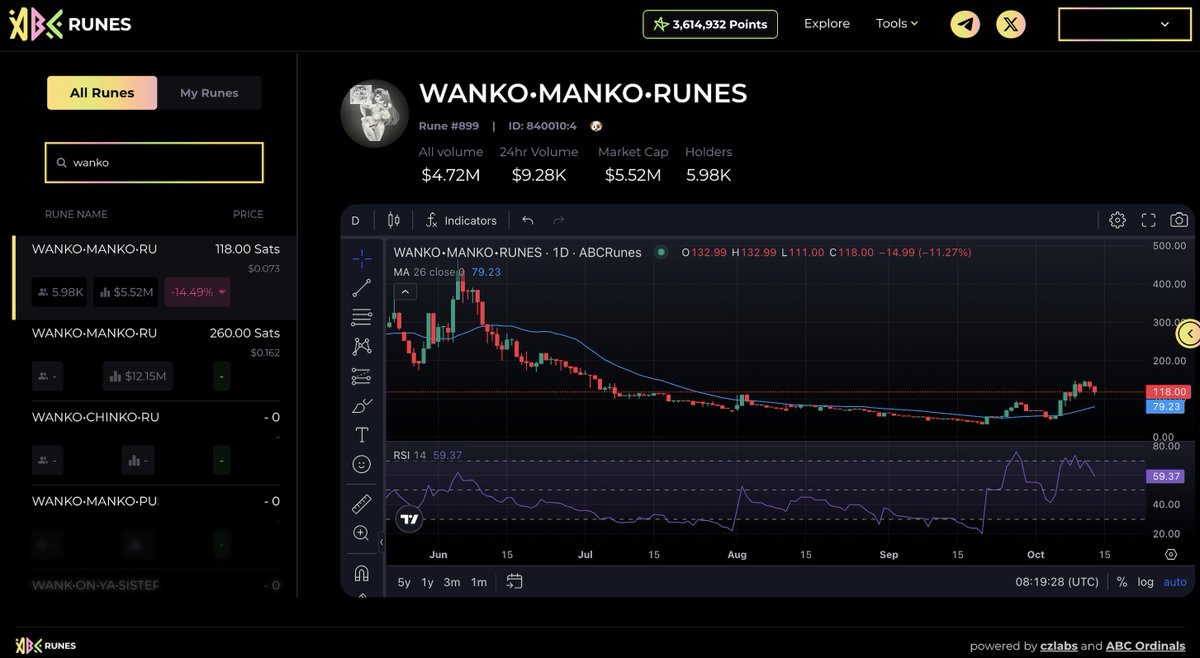Select the trend line drawing tool
The image size is (1200, 658).
pos(361,288)
